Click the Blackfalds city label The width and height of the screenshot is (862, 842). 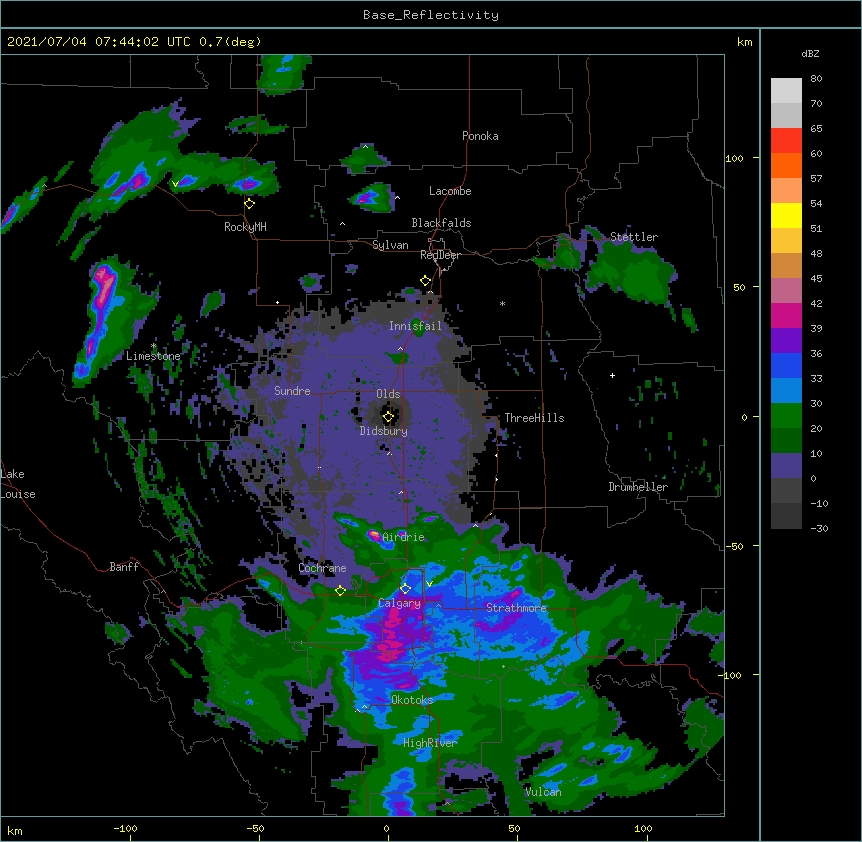click(441, 223)
